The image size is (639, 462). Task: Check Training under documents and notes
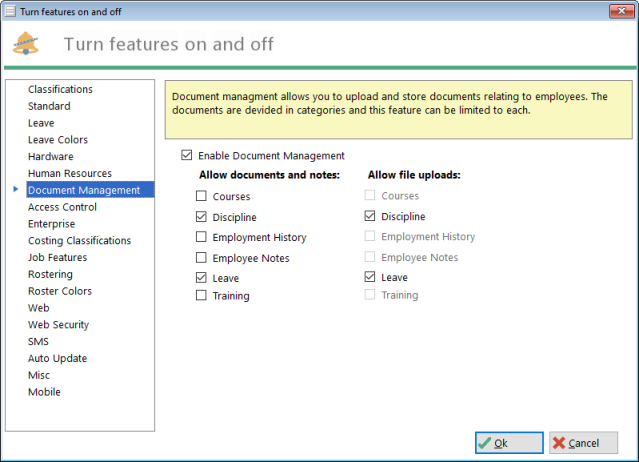(x=201, y=295)
